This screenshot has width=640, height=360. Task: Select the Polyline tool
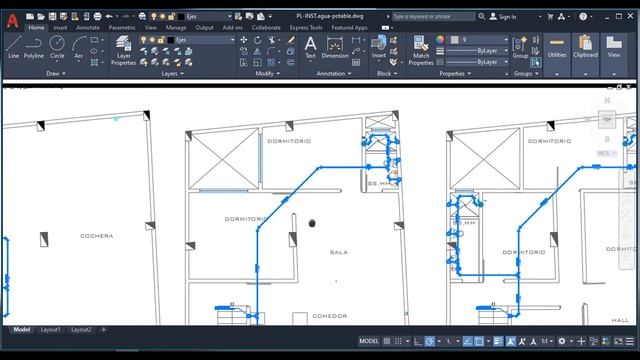click(x=33, y=47)
